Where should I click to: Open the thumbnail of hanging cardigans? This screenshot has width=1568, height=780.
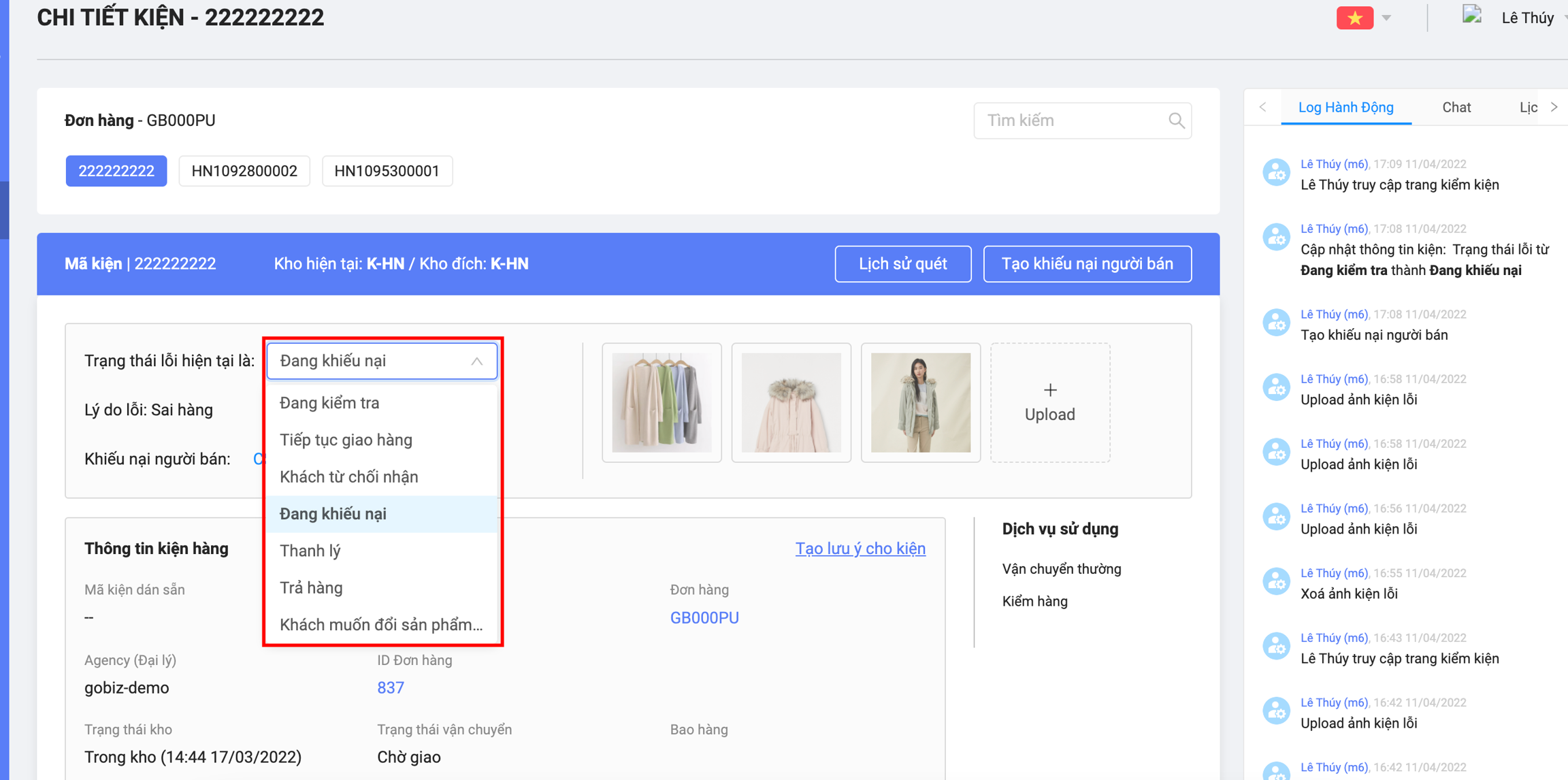tap(661, 402)
